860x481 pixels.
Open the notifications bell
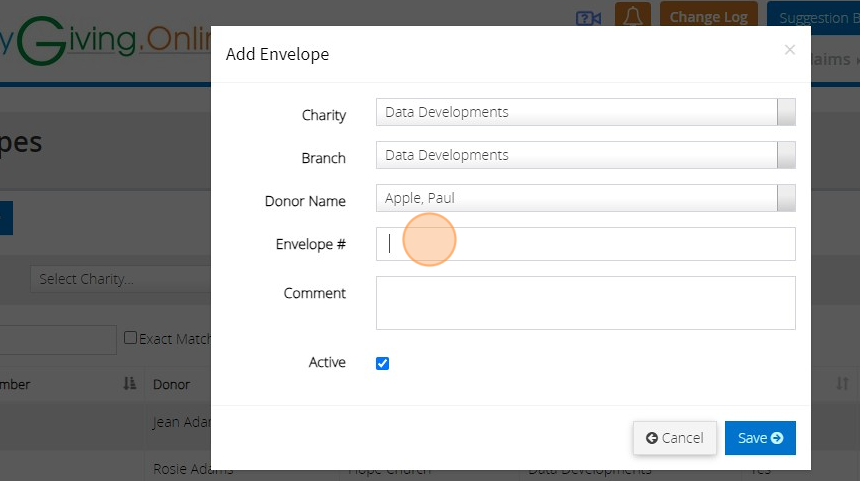(632, 17)
